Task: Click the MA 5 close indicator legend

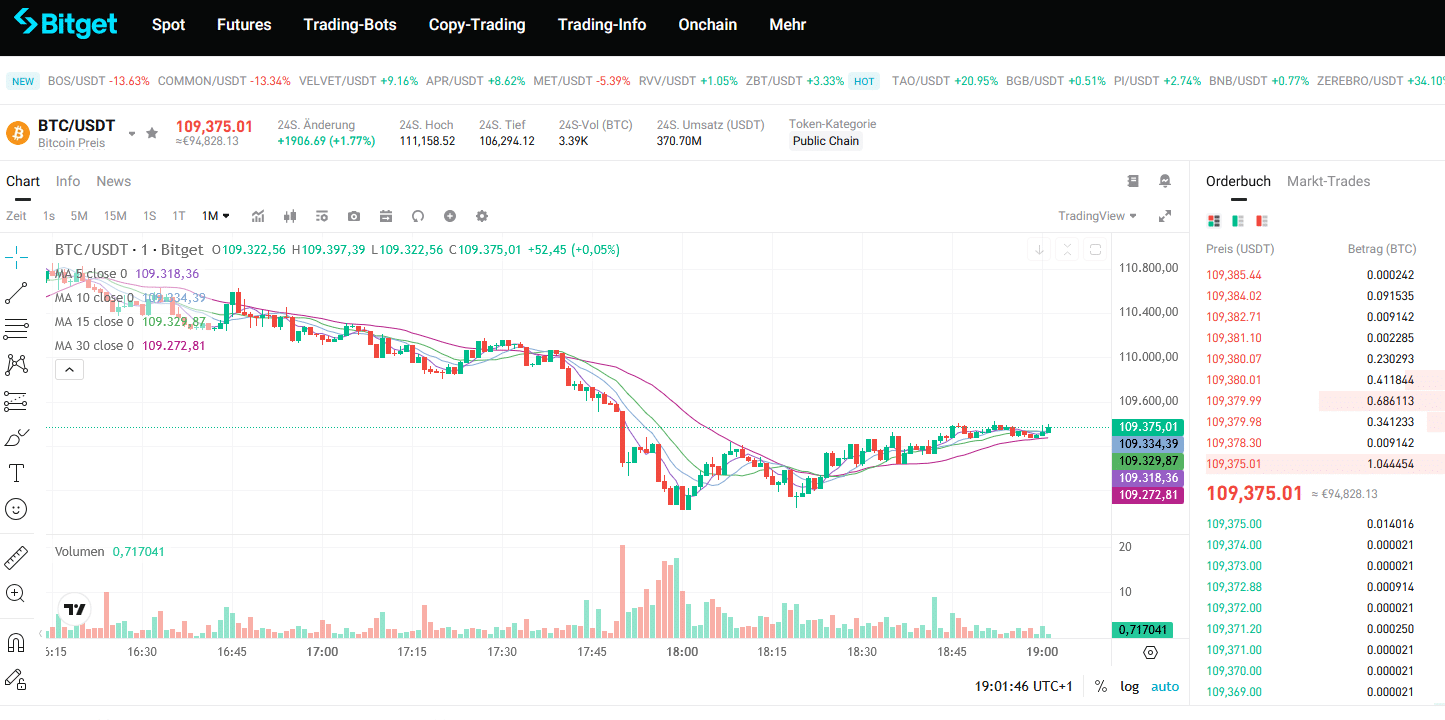Action: [127, 274]
